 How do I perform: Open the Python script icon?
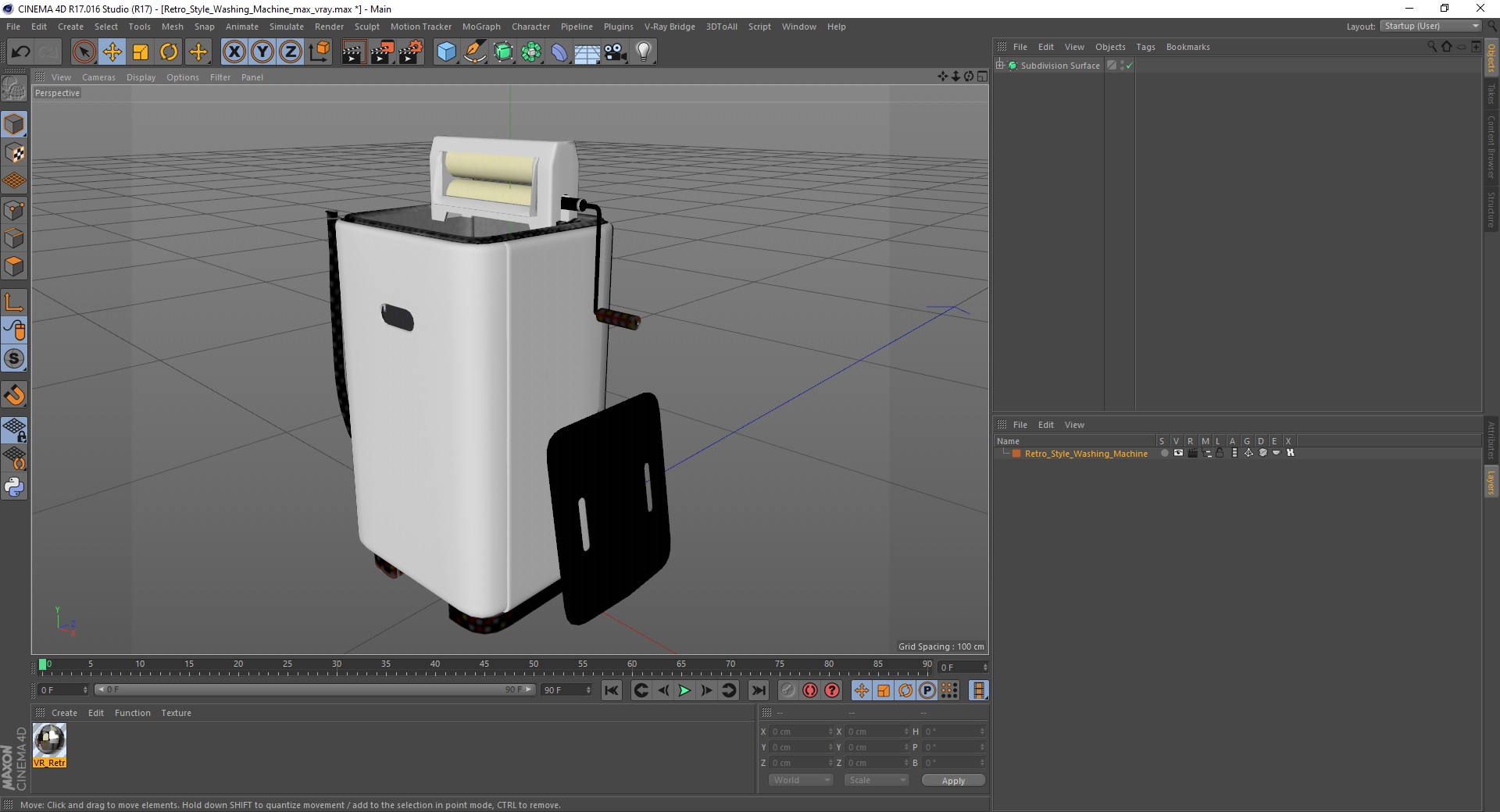tap(14, 487)
